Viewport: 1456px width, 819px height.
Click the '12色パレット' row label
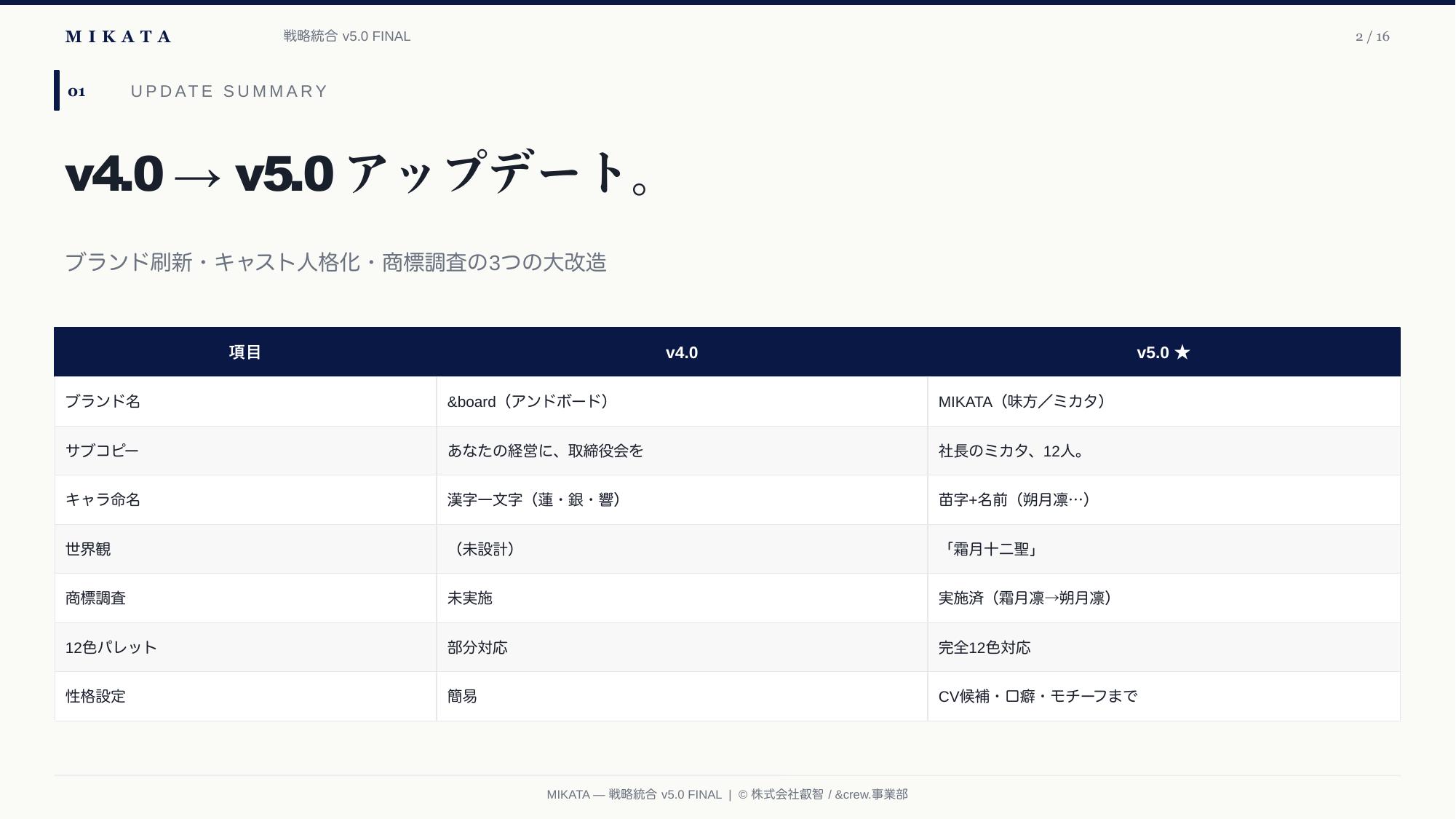pos(245,647)
